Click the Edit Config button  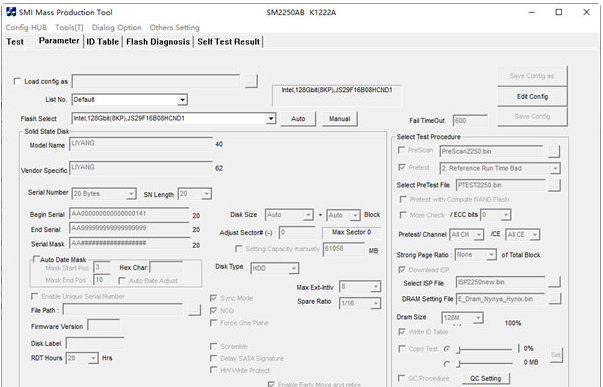pos(532,97)
